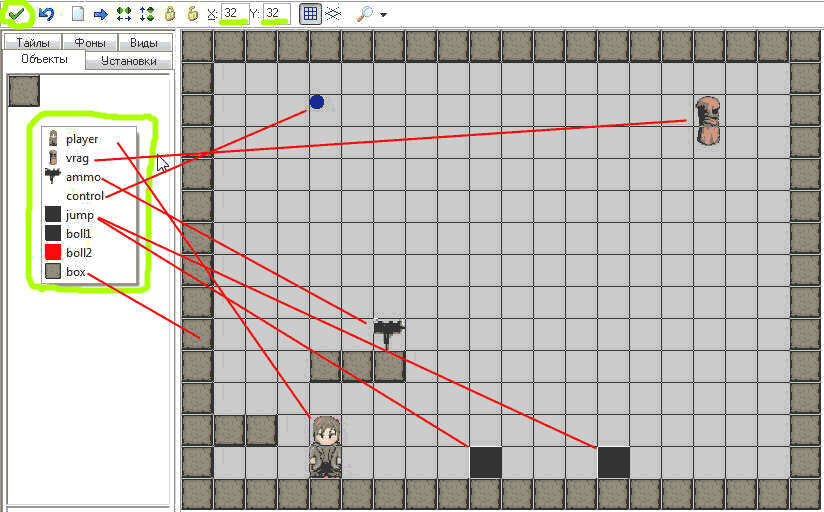Viewport: 824px width, 512px height.
Task: Sort instances by Y coordinate icon
Action: (x=147, y=14)
